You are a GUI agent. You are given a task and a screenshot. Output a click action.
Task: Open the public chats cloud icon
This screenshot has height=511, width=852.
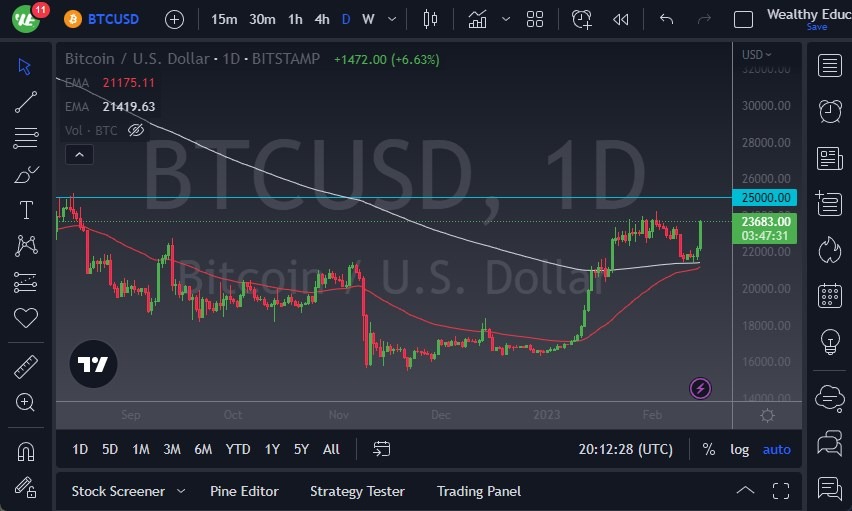click(x=830, y=397)
